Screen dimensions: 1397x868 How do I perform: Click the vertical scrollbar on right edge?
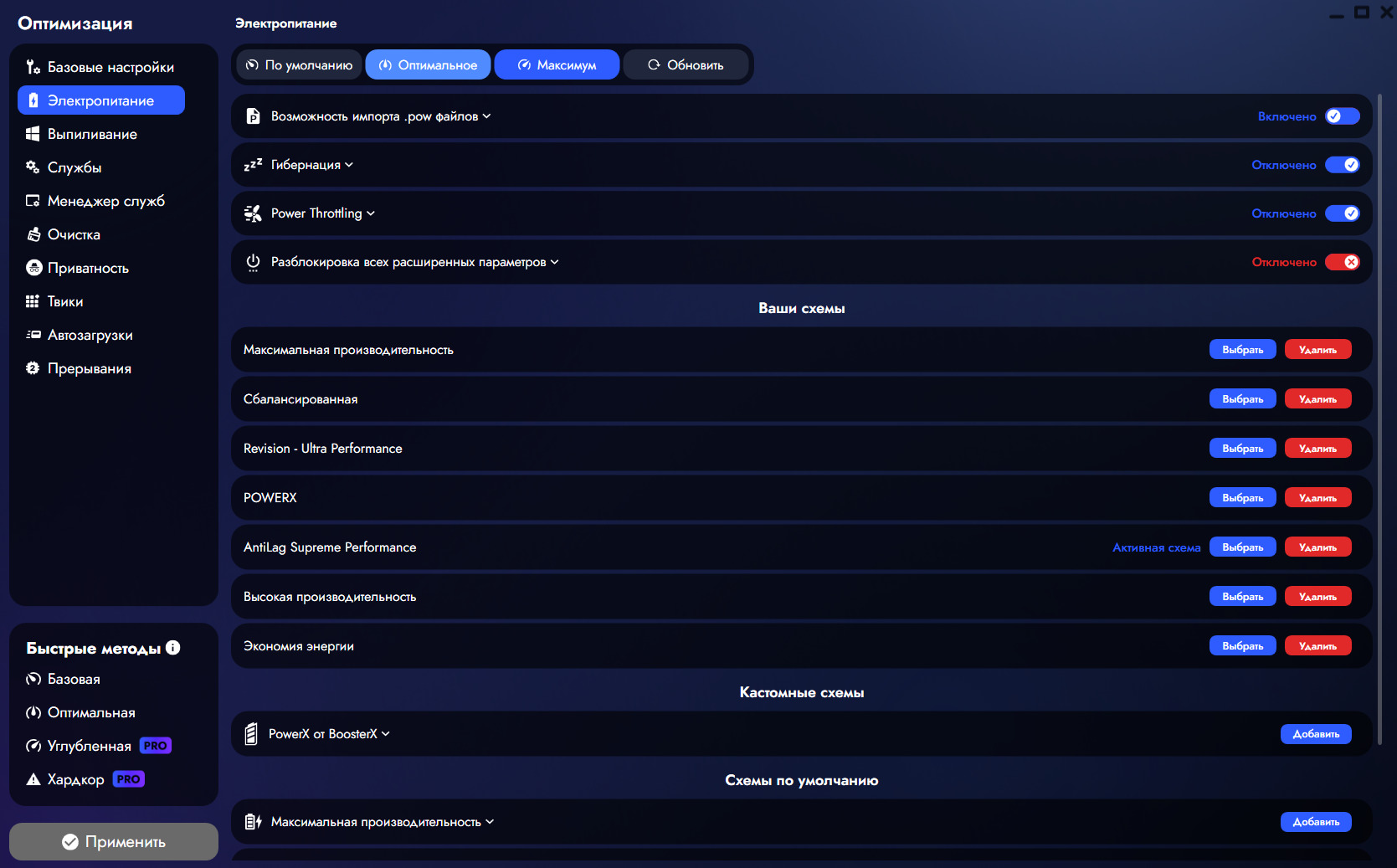point(1379,419)
